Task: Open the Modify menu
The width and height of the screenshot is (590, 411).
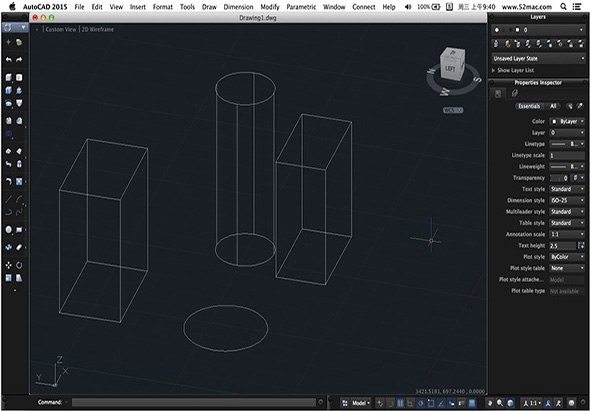Action: pos(270,7)
